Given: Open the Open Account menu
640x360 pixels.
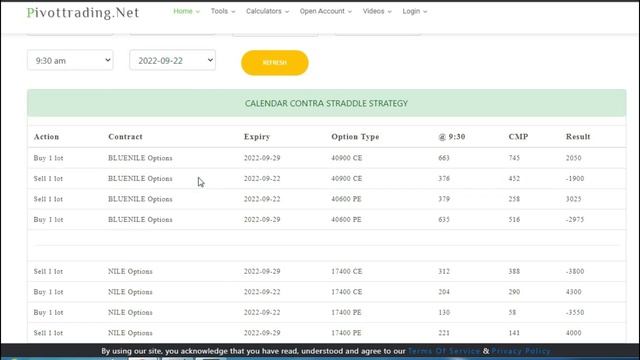Looking at the screenshot, I should [x=326, y=11].
